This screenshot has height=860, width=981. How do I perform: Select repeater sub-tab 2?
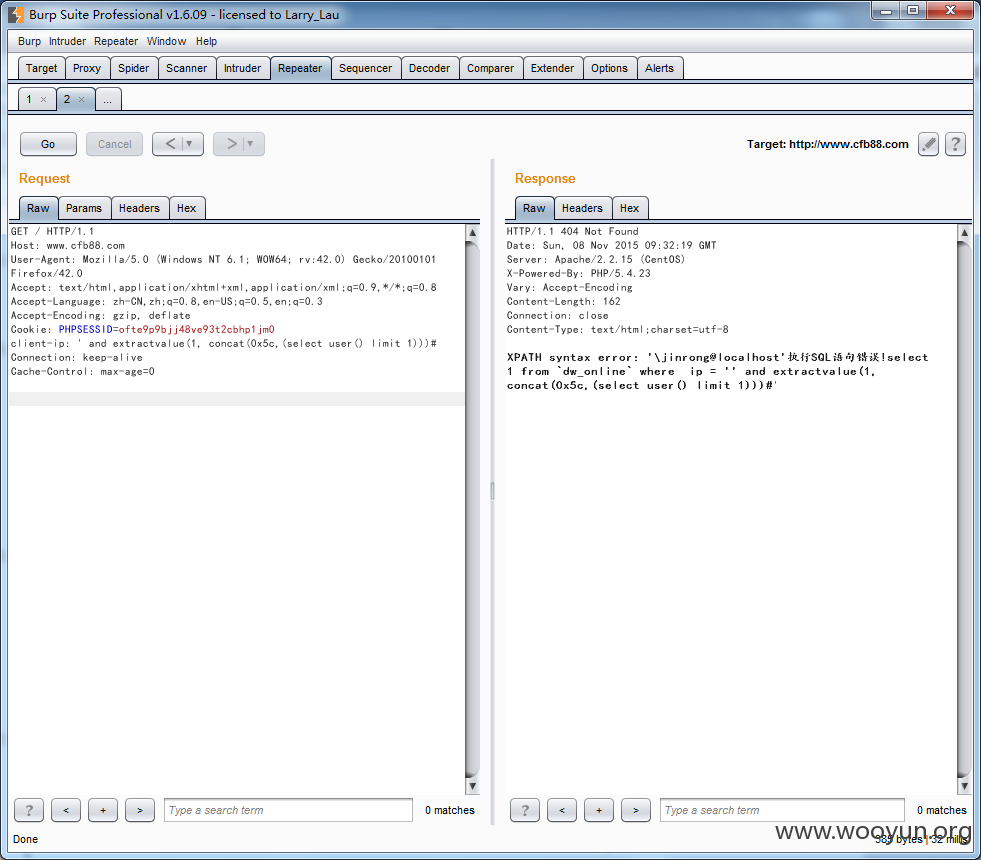click(67, 99)
